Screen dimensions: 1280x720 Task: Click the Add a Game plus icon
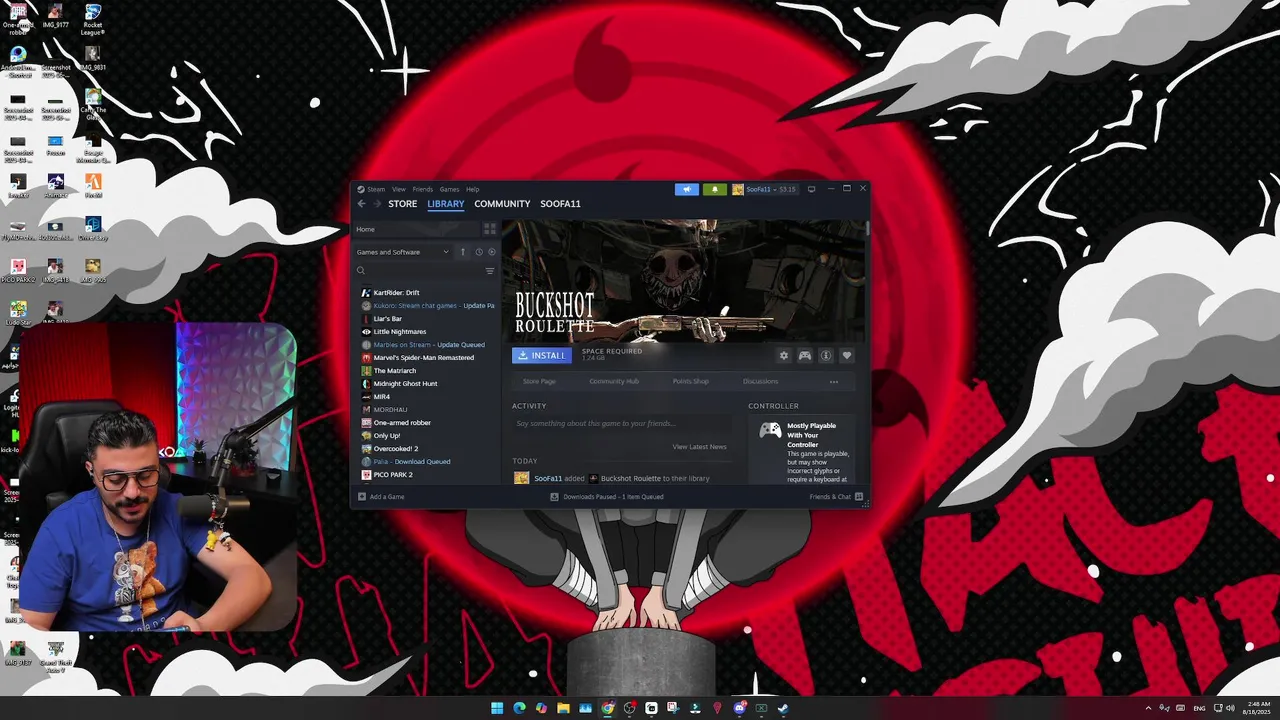[x=362, y=496]
